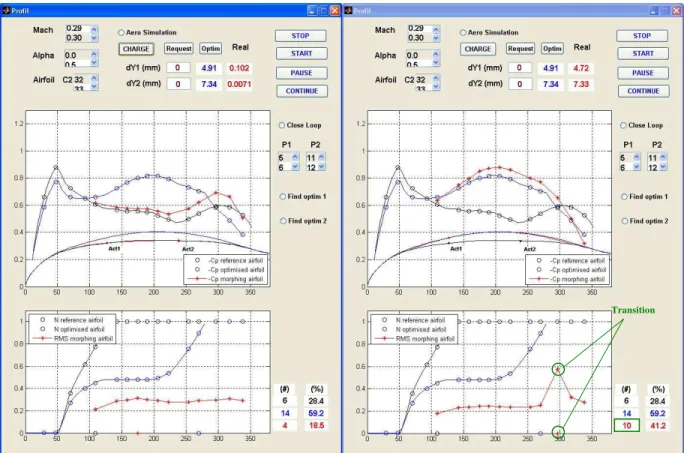Click P2 list up arrow in right window
This screenshot has height=453, width=684.
(x=663, y=157)
